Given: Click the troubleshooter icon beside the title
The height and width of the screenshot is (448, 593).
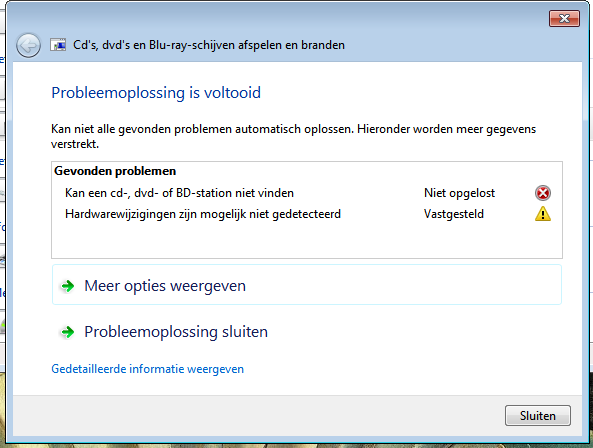Looking at the screenshot, I should coord(58,45).
